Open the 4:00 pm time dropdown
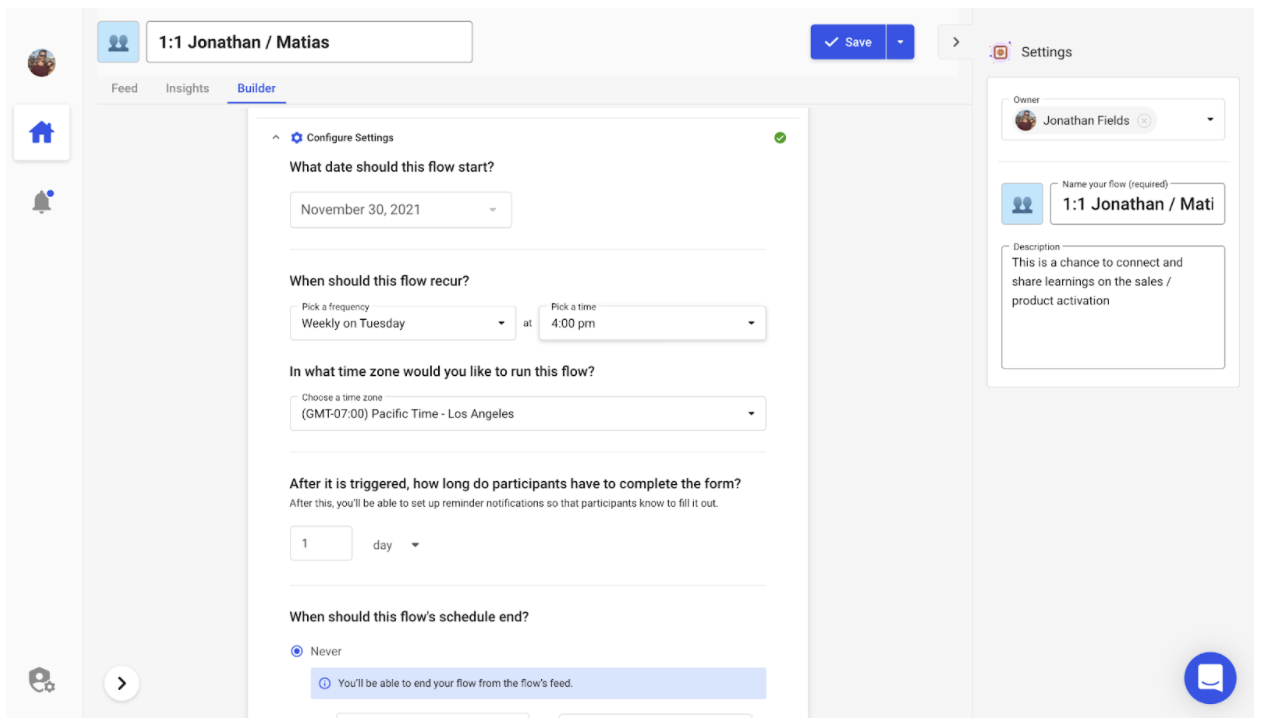 coord(652,323)
